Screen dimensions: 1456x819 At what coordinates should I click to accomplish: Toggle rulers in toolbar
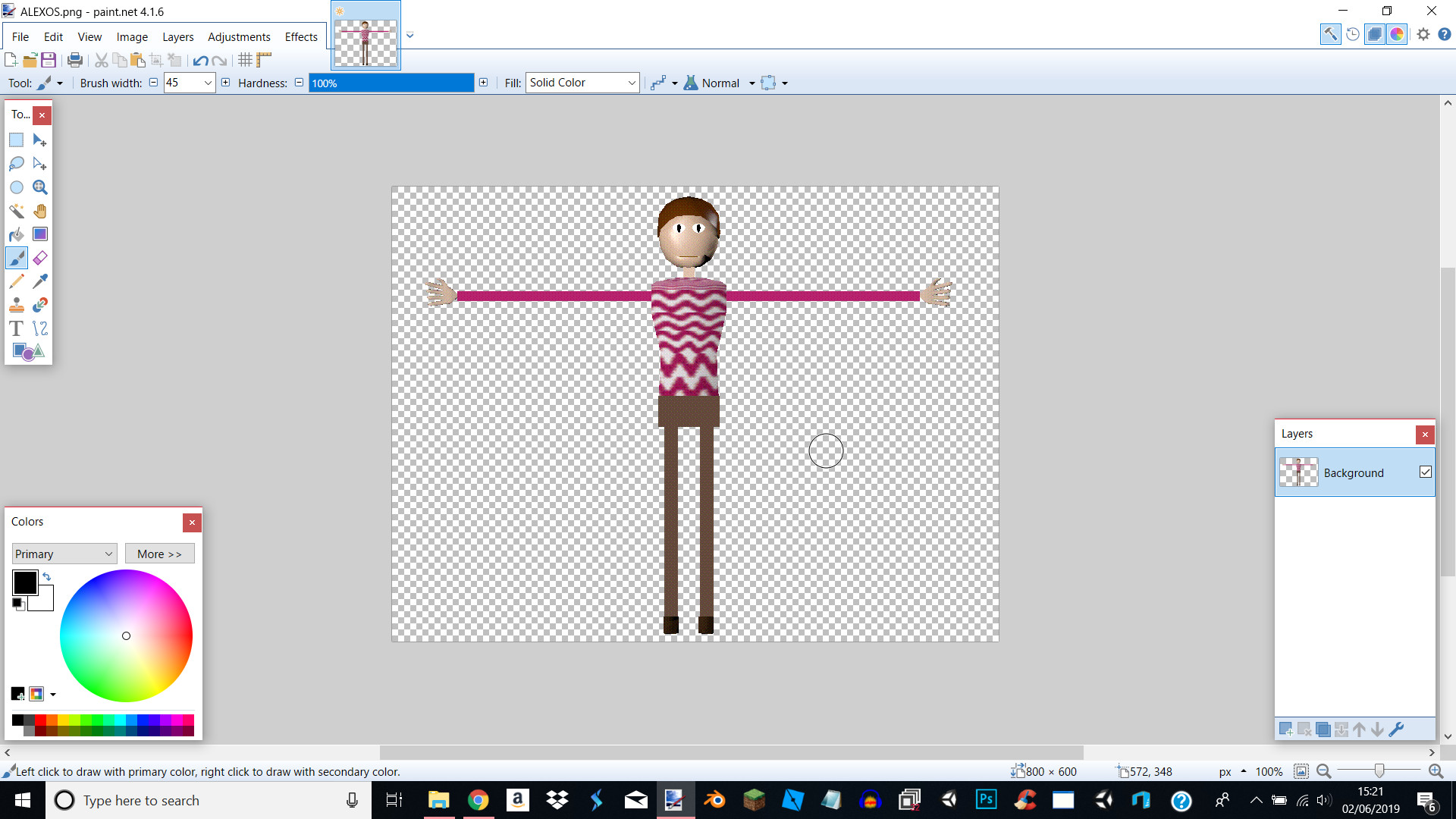[x=264, y=60]
